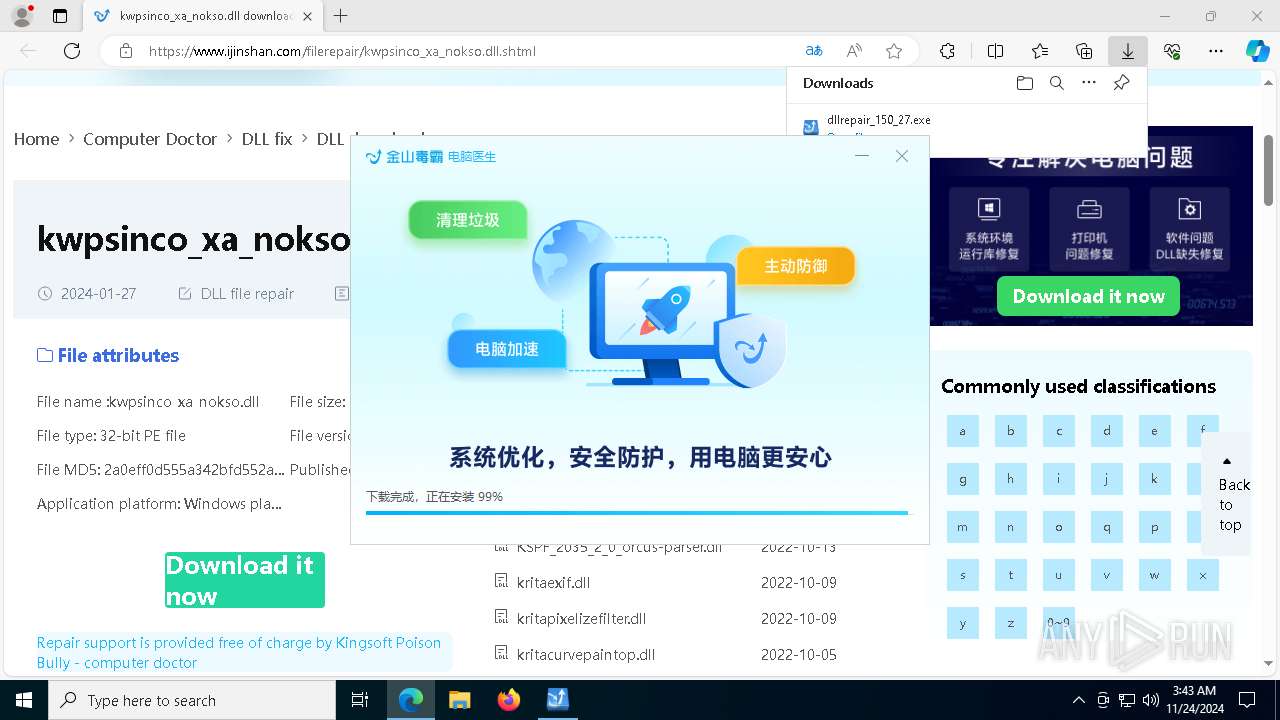Image resolution: width=1280 pixels, height=720 pixels.
Task: Select classification letter d
Action: [x=1107, y=431]
